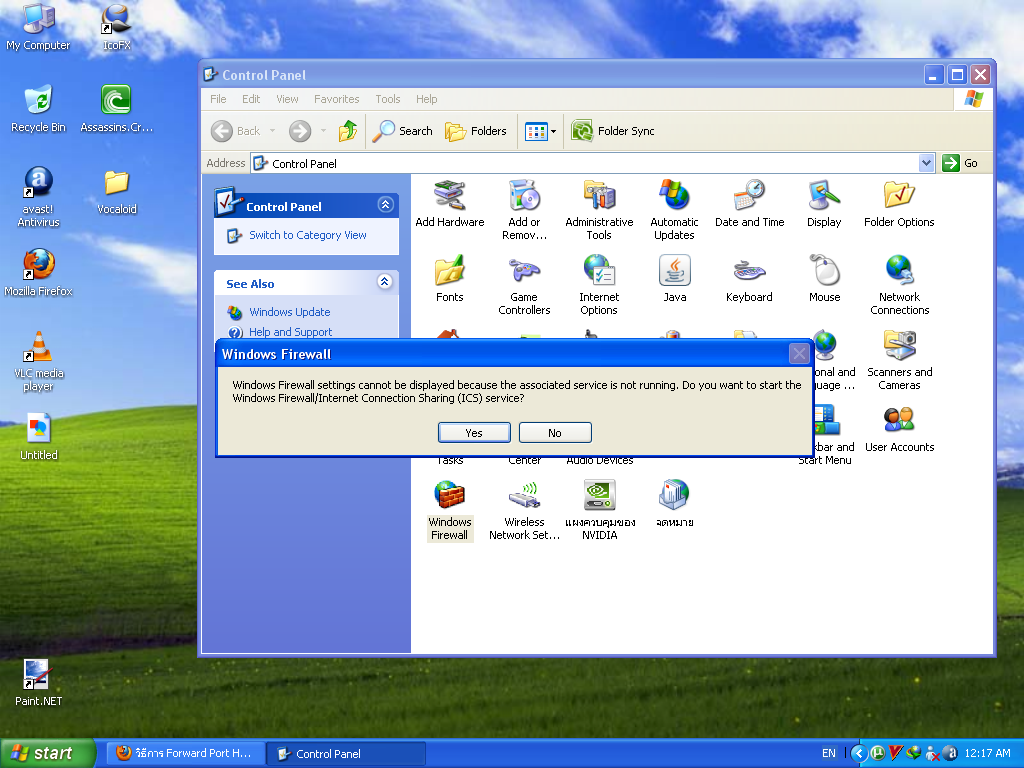This screenshot has height=768, width=1024.
Task: Open Network Connections icon
Action: (x=899, y=271)
